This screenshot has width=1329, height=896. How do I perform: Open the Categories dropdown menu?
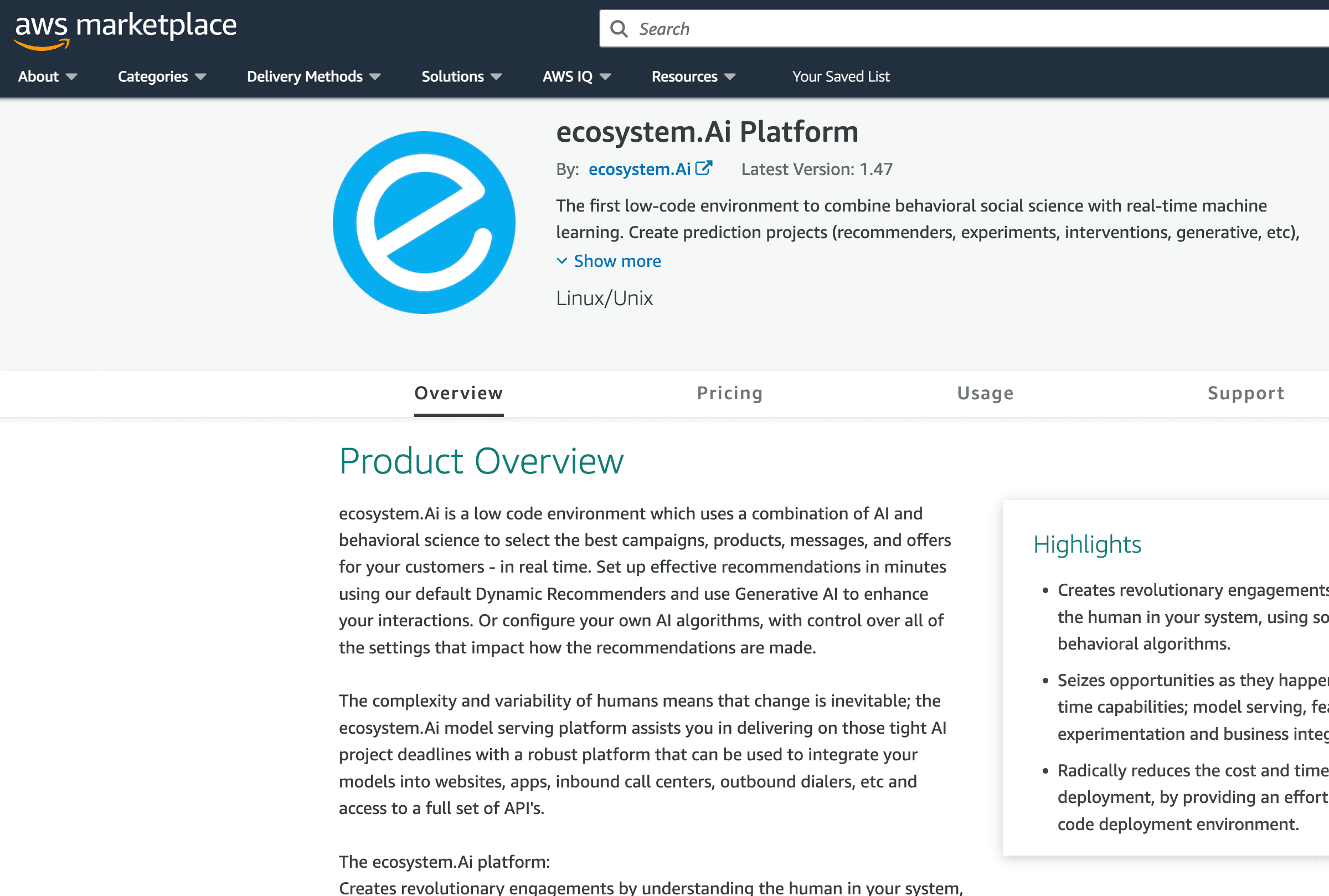[x=162, y=76]
